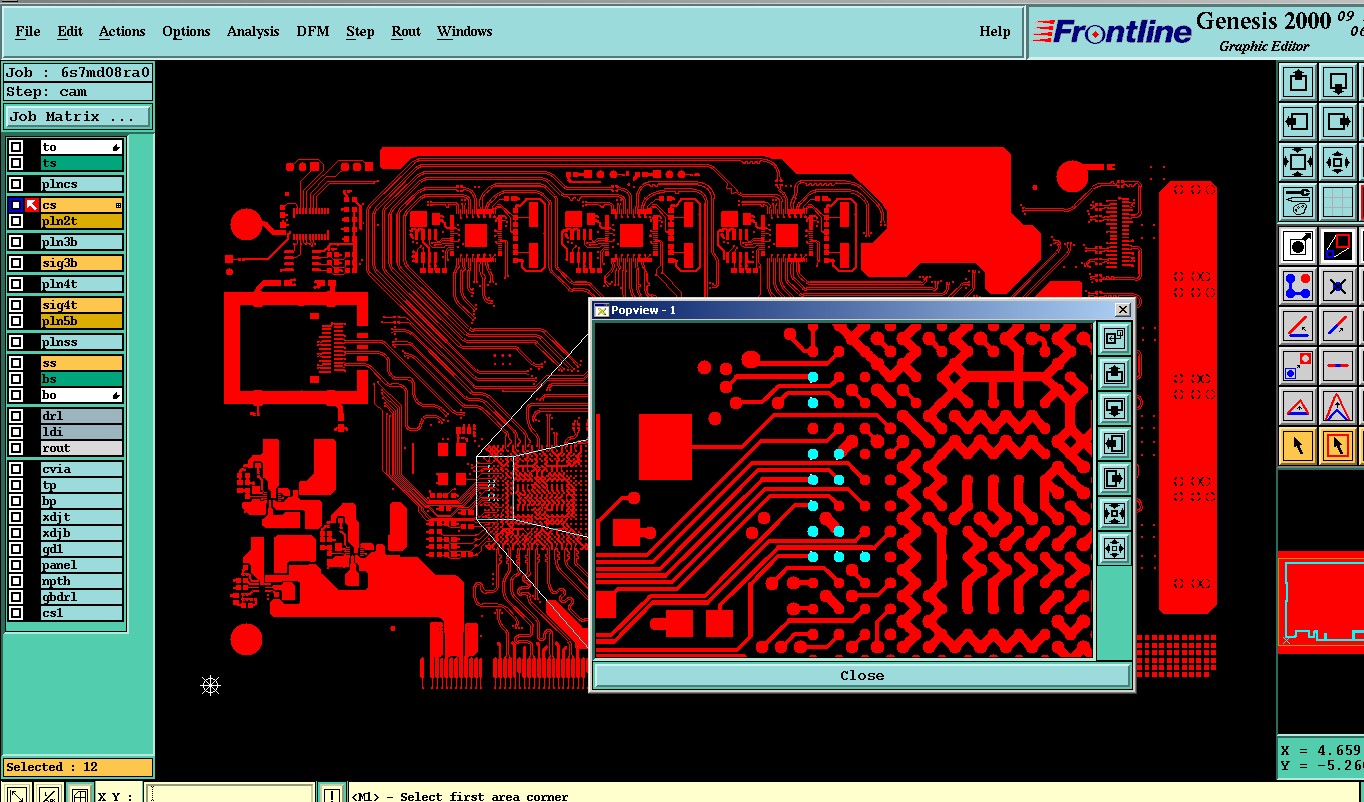Click the zoom out icon in main toolbar
1364x802 pixels.
(1338, 161)
